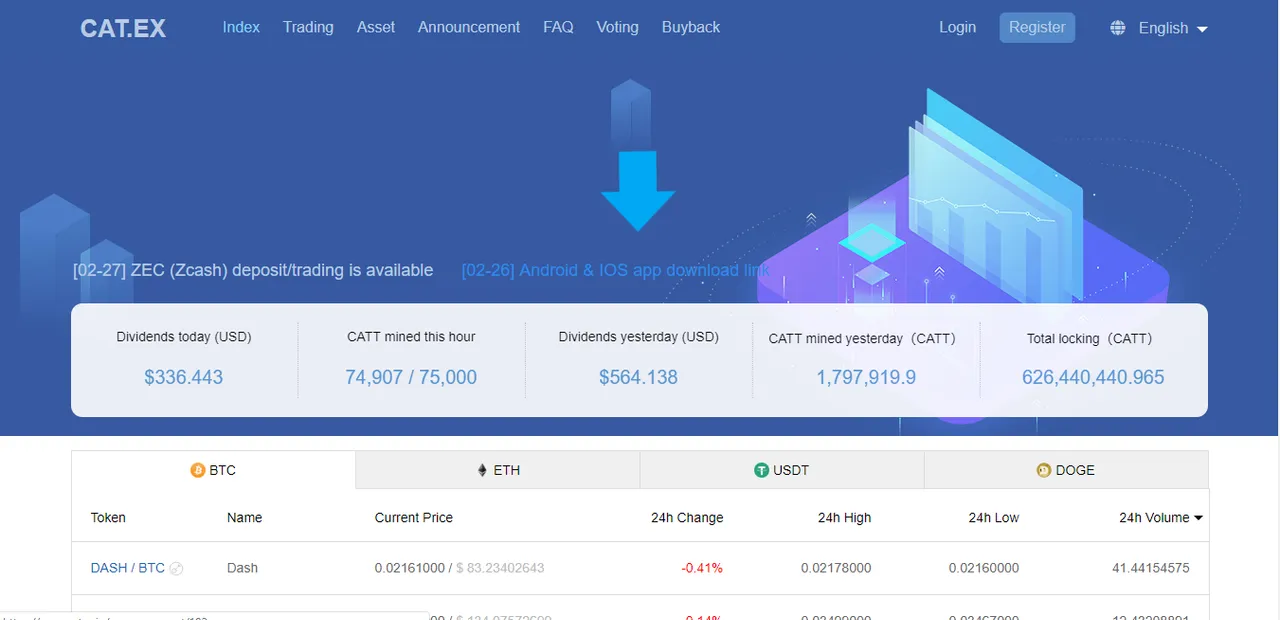Click the CAT.EX logo
The image size is (1280, 620).
click(x=123, y=28)
